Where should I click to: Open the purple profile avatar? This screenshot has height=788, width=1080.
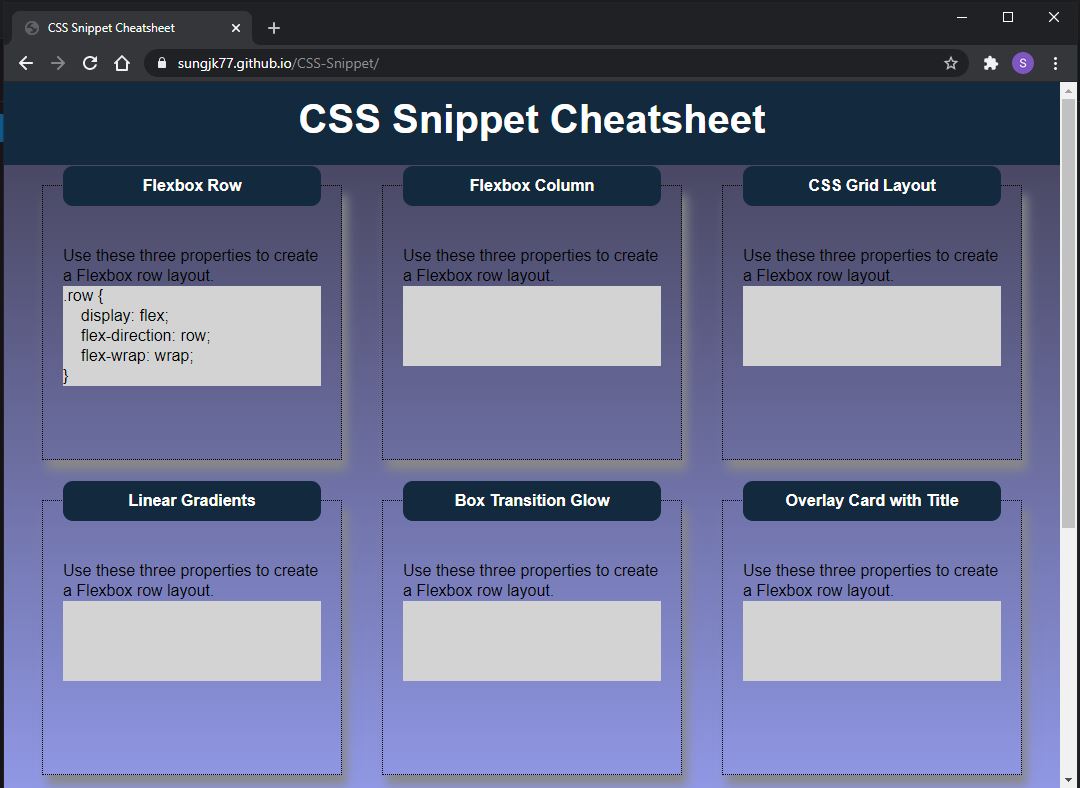tap(1022, 63)
